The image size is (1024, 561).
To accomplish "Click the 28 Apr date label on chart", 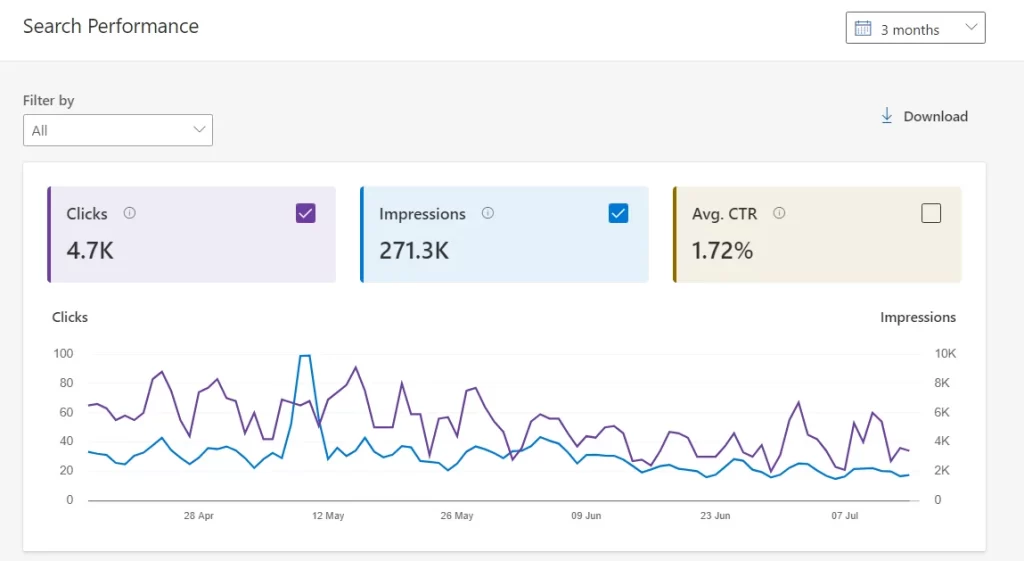I will pyautogui.click(x=199, y=516).
